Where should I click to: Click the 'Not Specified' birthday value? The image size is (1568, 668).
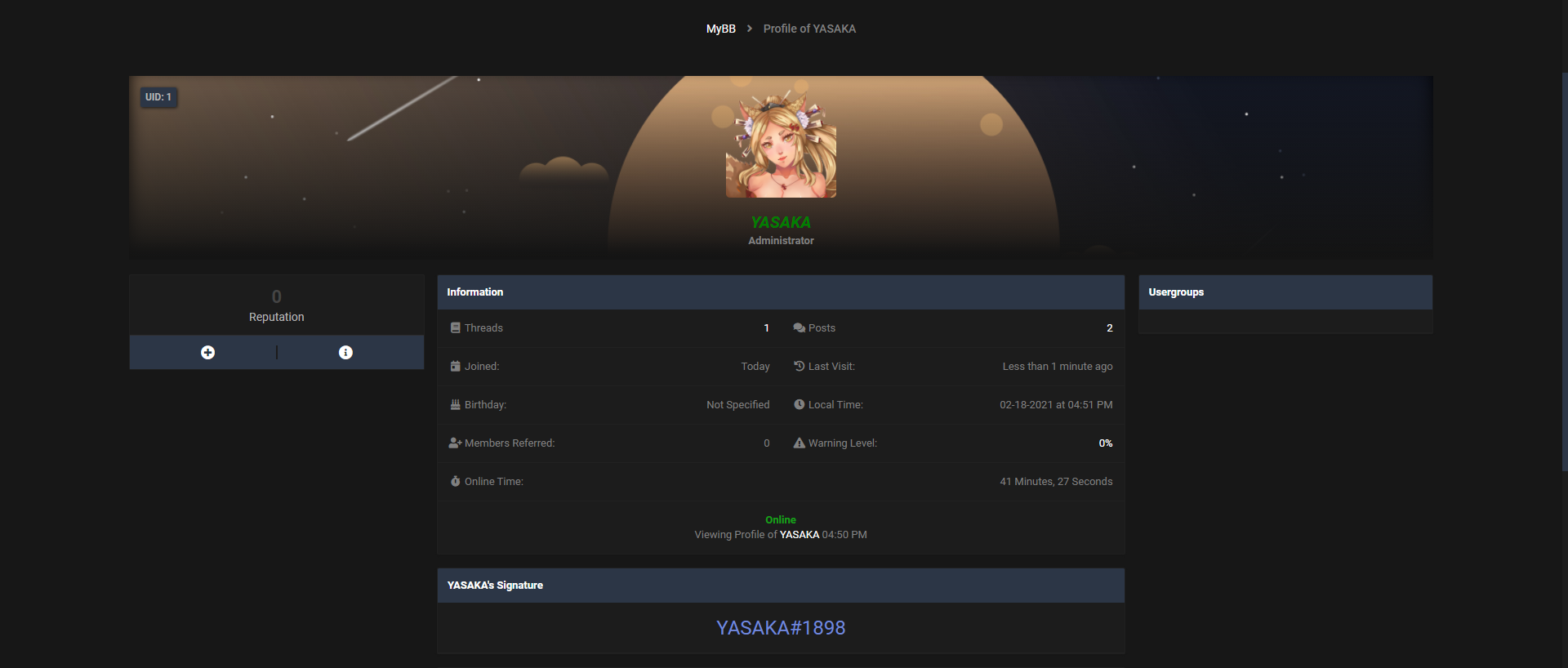pos(738,404)
